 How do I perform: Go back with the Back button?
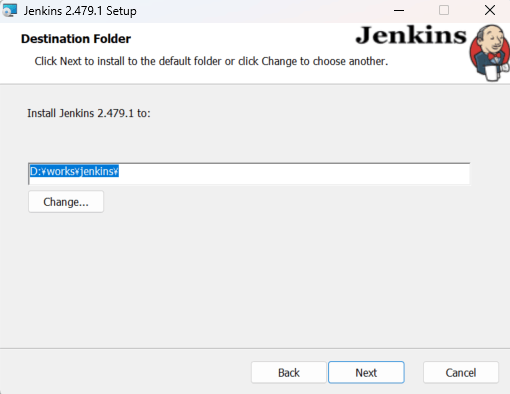289,372
